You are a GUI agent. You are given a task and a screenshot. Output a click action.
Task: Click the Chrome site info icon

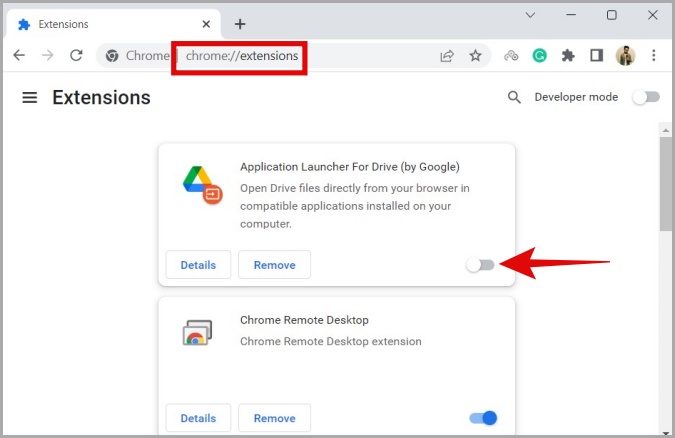112,56
